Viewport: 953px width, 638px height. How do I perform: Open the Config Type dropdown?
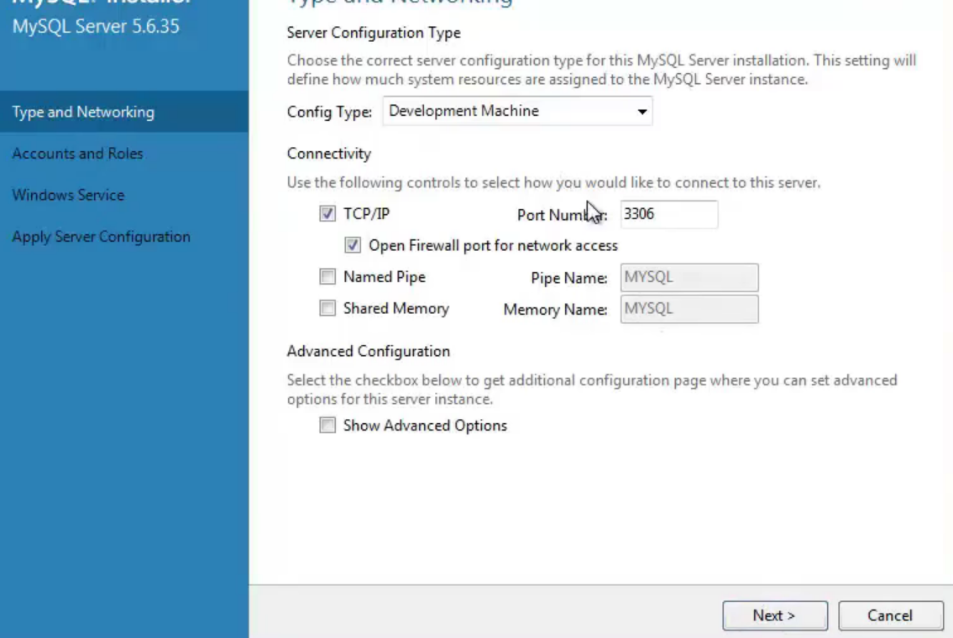(517, 111)
